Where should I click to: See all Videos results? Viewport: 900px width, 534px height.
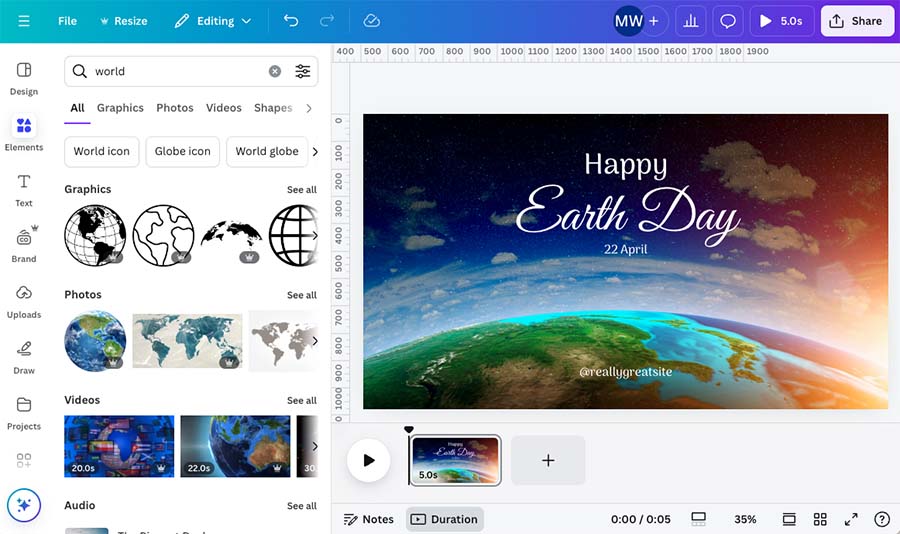(x=302, y=401)
